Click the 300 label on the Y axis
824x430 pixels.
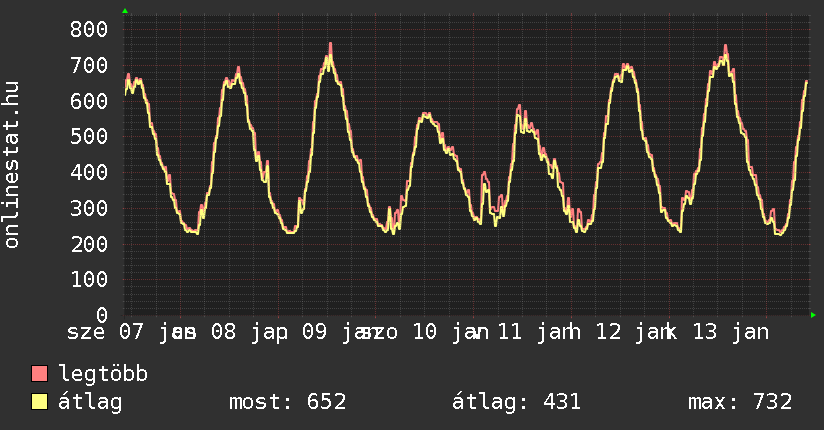click(88, 208)
